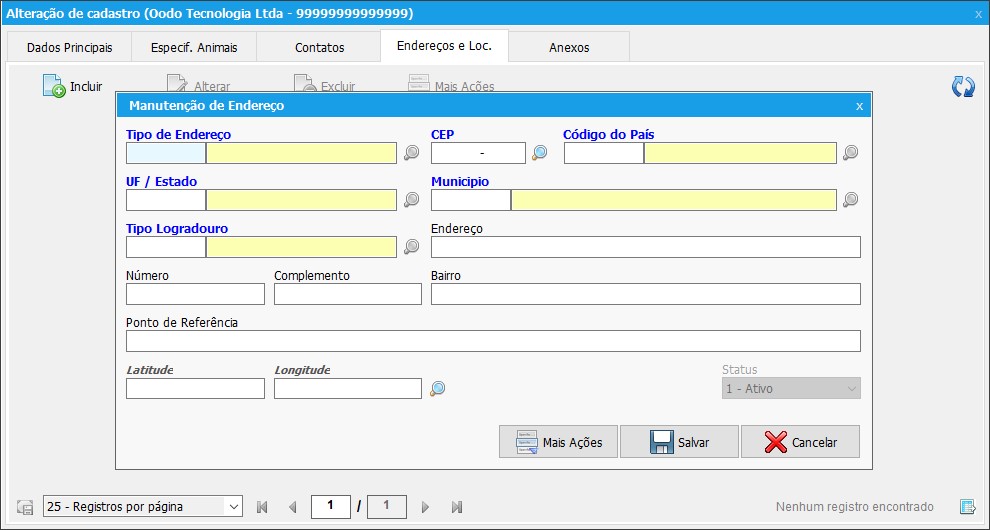Open Municipio lookup magnifier
Image resolution: width=990 pixels, height=530 pixels.
pyautogui.click(x=851, y=200)
